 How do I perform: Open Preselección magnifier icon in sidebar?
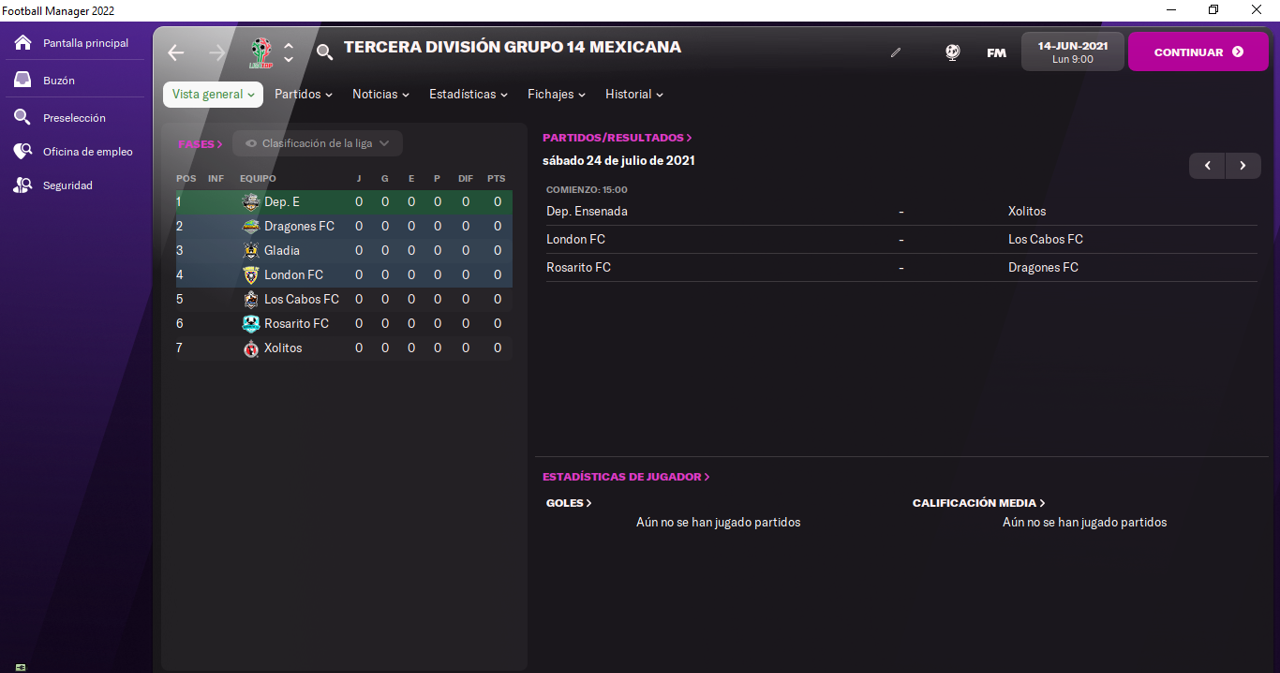pyautogui.click(x=22, y=118)
